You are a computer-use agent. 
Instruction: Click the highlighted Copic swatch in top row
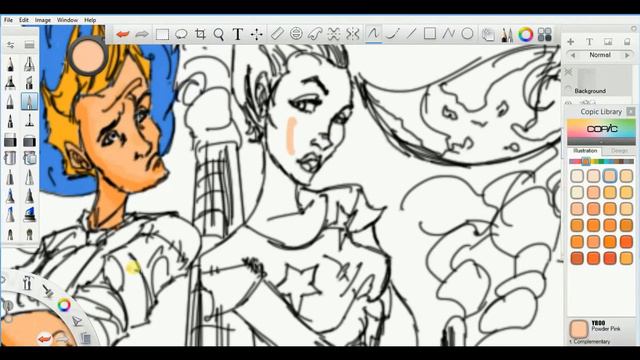[x=610, y=176]
